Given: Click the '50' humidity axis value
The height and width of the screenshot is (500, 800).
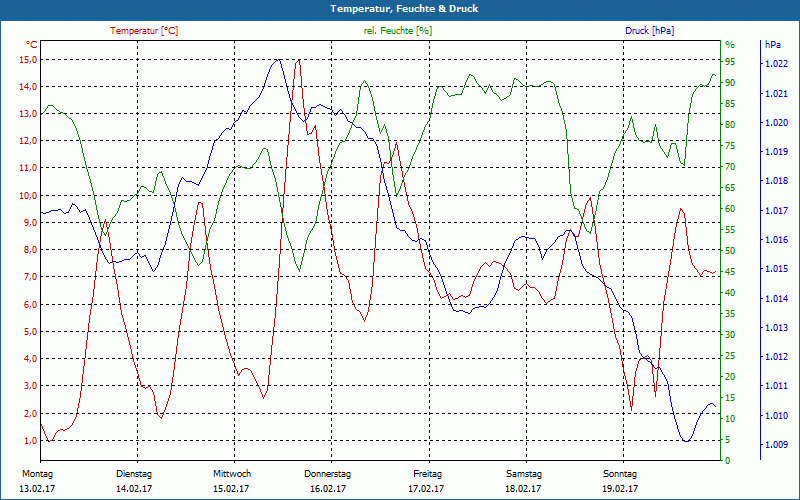Looking at the screenshot, I should click(x=730, y=251).
